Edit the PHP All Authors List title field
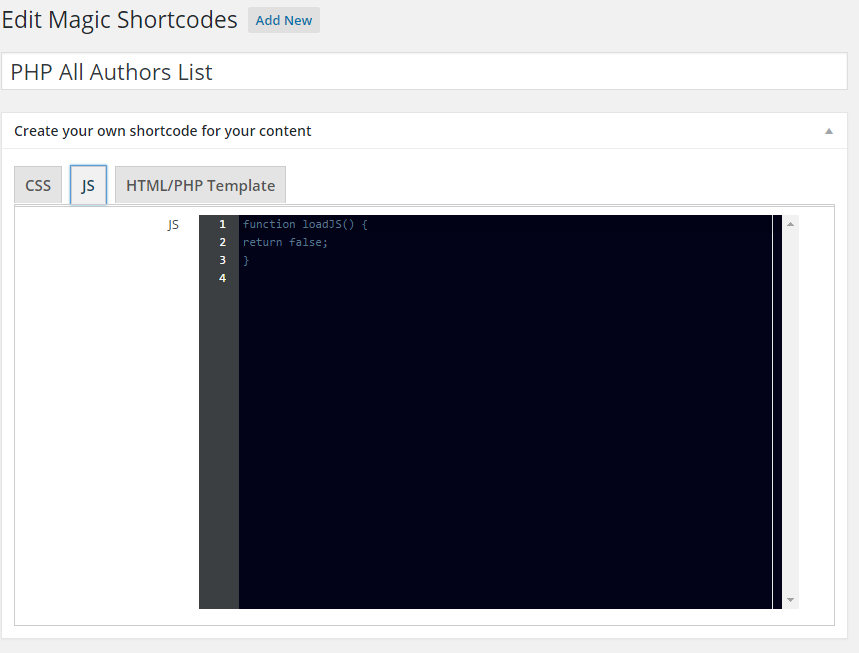Viewport: 859px width, 653px height. point(425,72)
